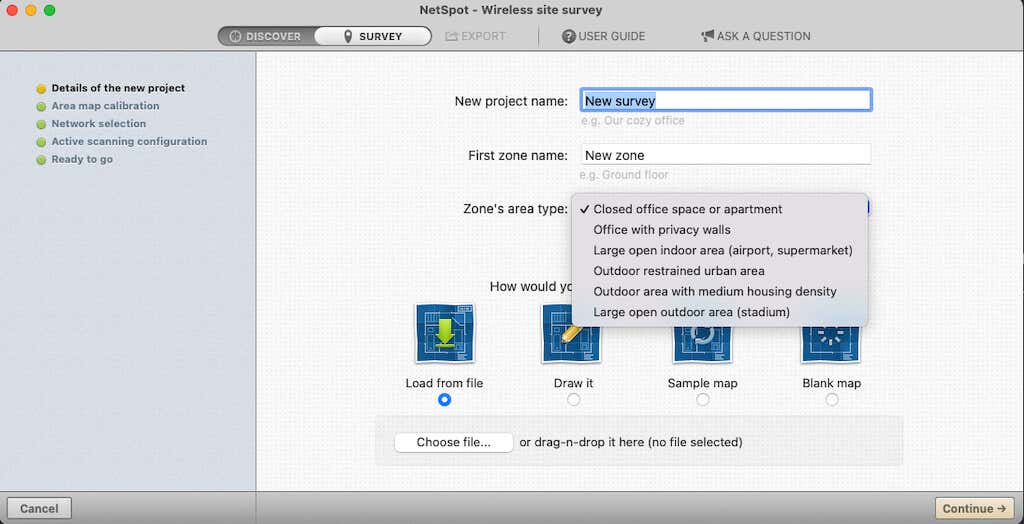The image size is (1024, 524).
Task: Click the drag-n-drop file hint text
Action: click(x=631, y=442)
